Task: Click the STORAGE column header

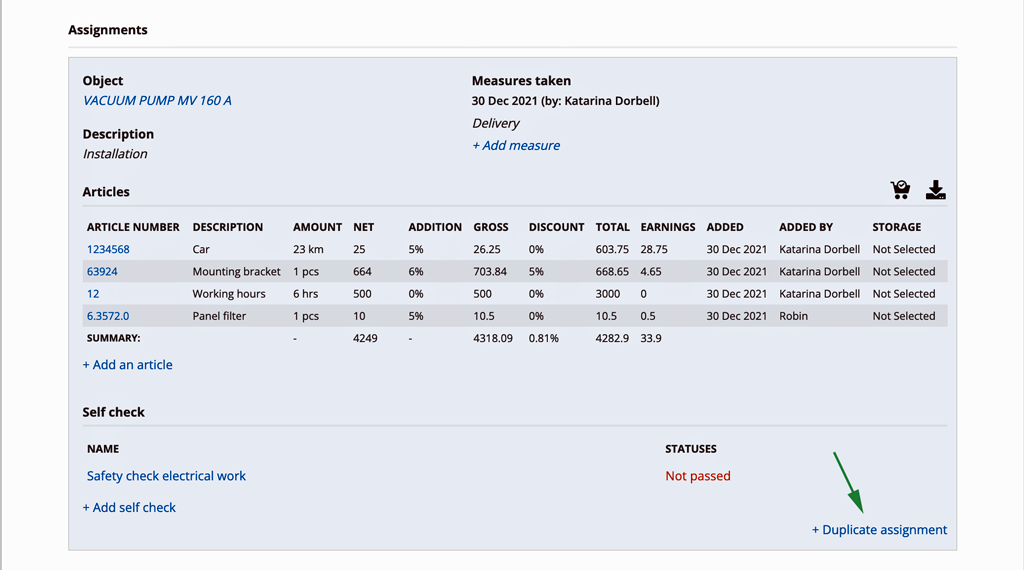Action: pos(896,227)
